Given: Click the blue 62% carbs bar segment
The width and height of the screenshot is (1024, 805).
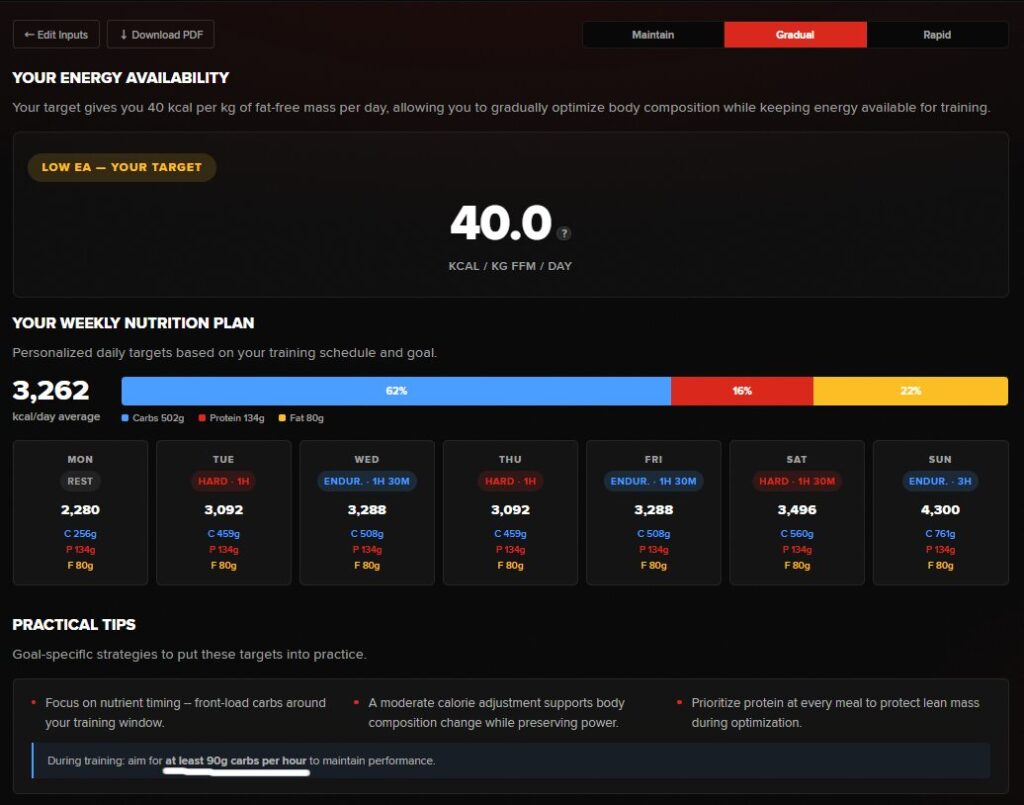Looking at the screenshot, I should 396,391.
